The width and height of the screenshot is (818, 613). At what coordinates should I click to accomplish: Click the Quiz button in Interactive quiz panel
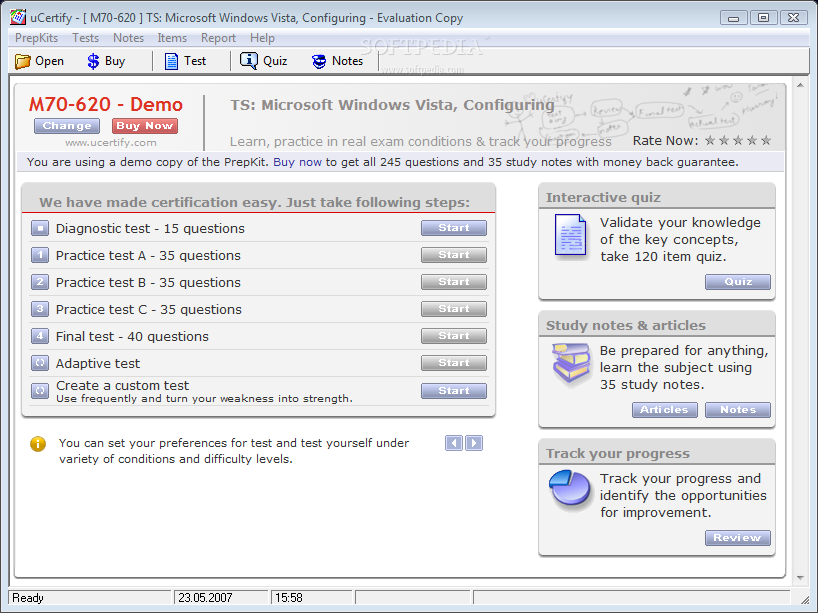click(x=738, y=282)
